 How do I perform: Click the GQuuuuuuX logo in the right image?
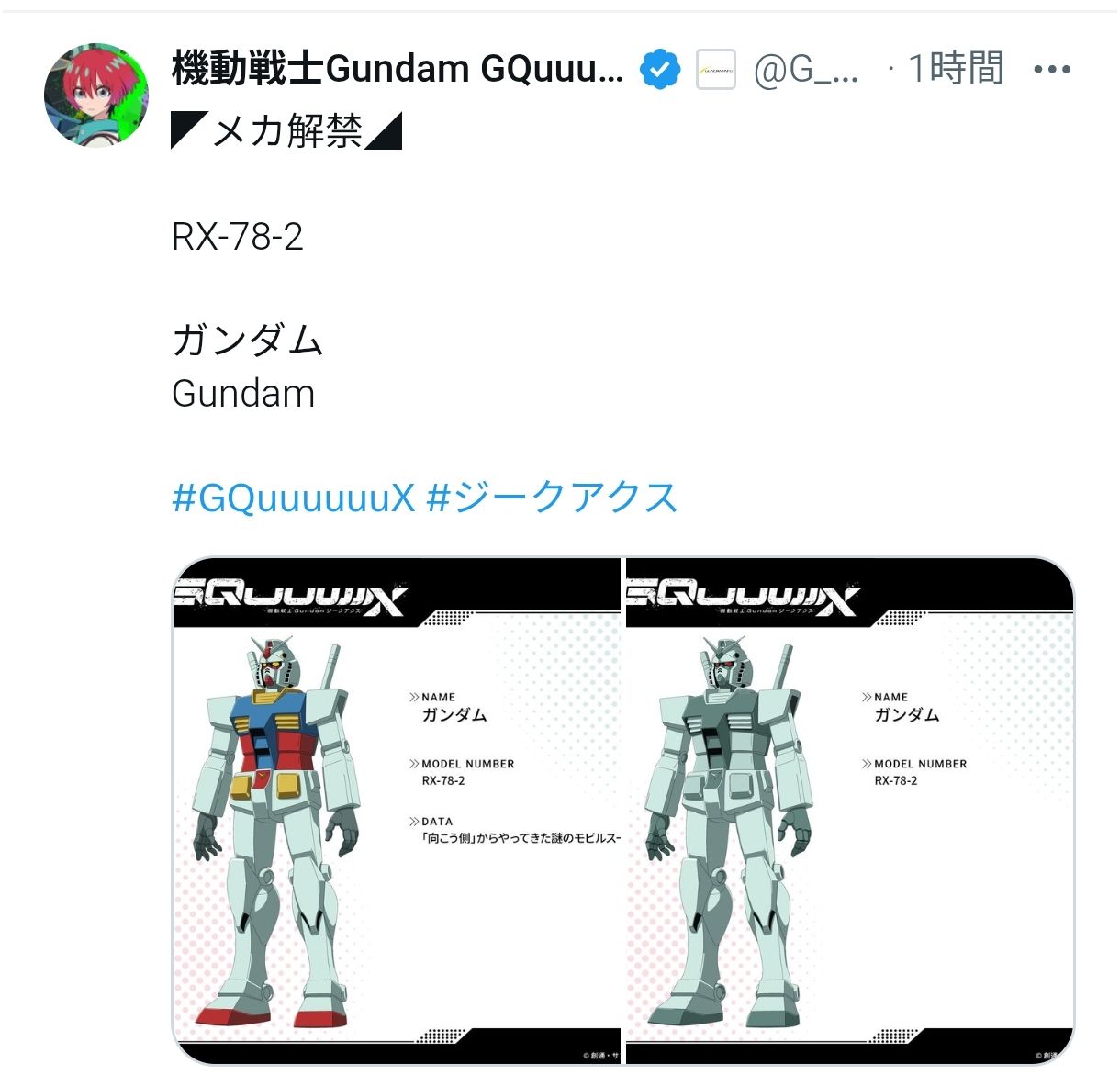[743, 599]
